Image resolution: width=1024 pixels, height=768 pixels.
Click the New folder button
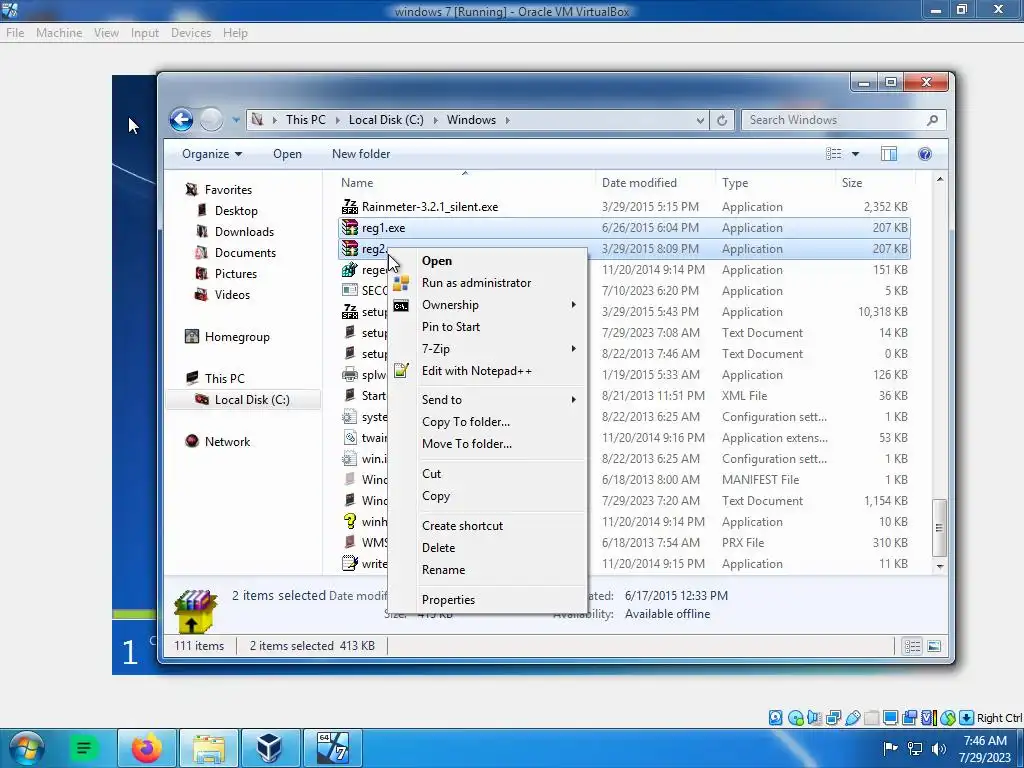pyautogui.click(x=361, y=154)
